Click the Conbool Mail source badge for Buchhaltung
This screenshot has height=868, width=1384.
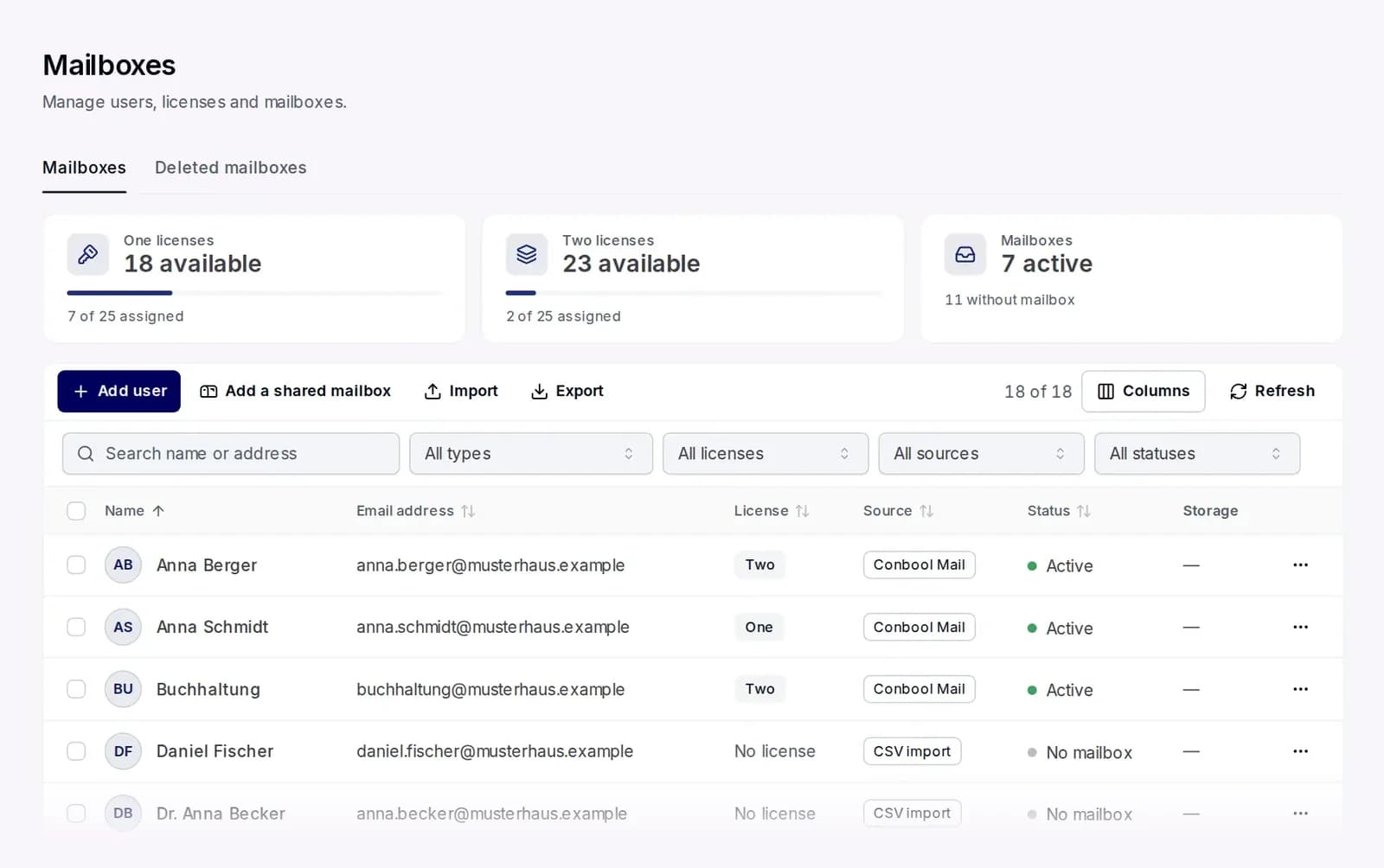(x=919, y=689)
